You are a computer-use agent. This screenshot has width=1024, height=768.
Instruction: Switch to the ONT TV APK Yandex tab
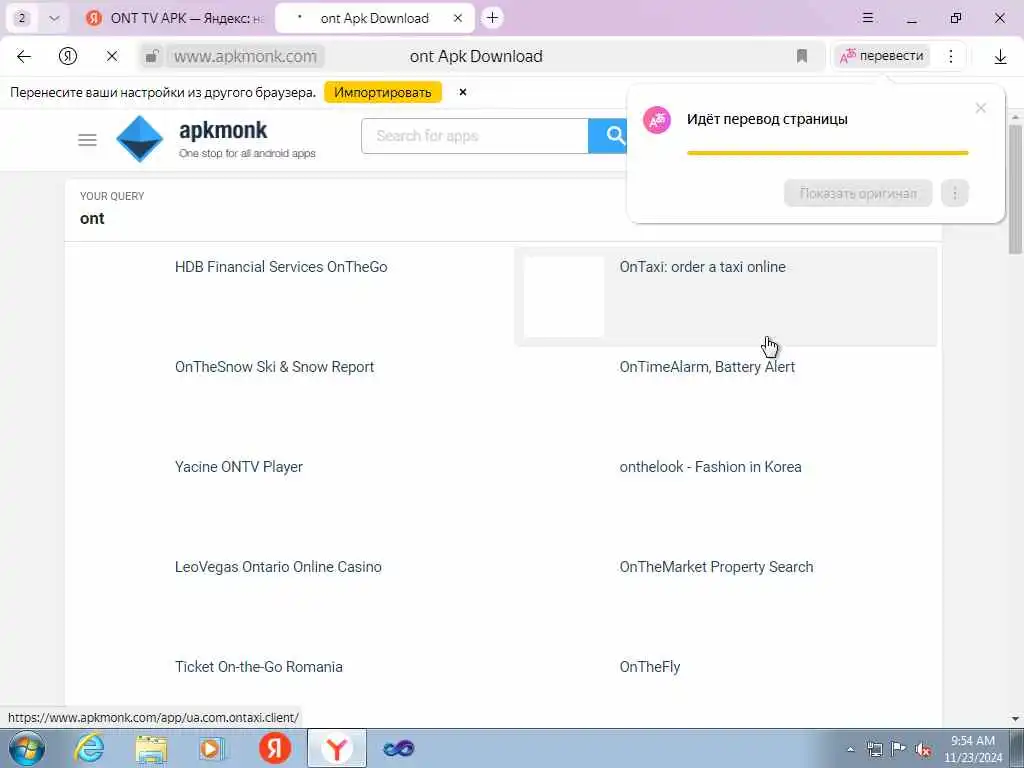[175, 18]
